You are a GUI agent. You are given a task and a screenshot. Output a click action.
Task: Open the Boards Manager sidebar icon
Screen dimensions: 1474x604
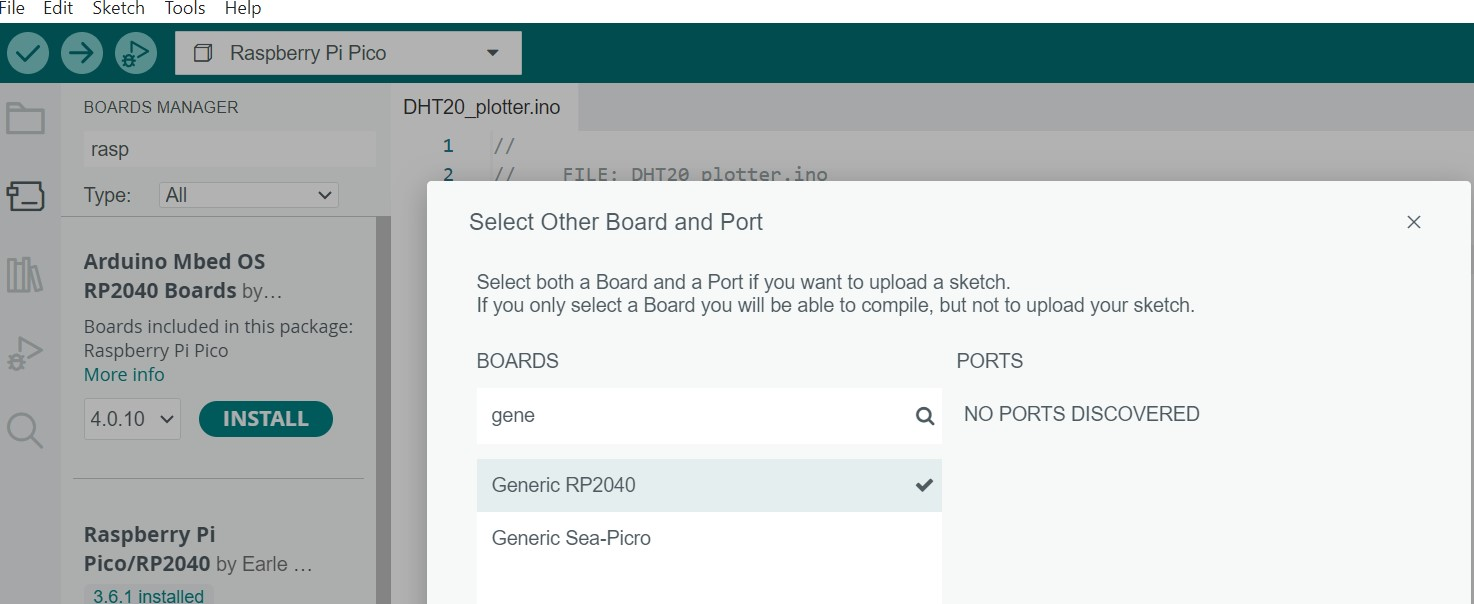[26, 196]
